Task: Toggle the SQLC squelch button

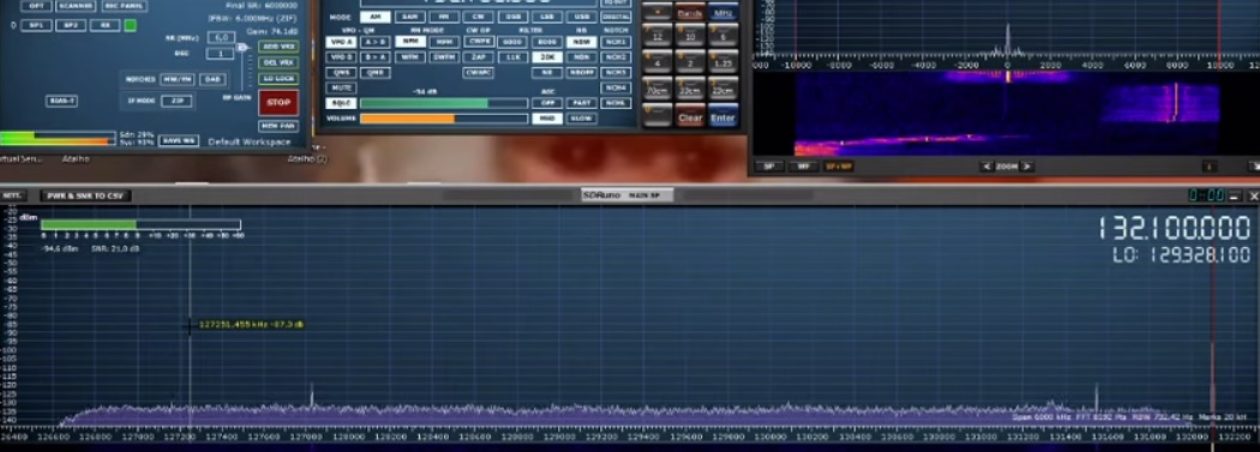Action: click(342, 103)
